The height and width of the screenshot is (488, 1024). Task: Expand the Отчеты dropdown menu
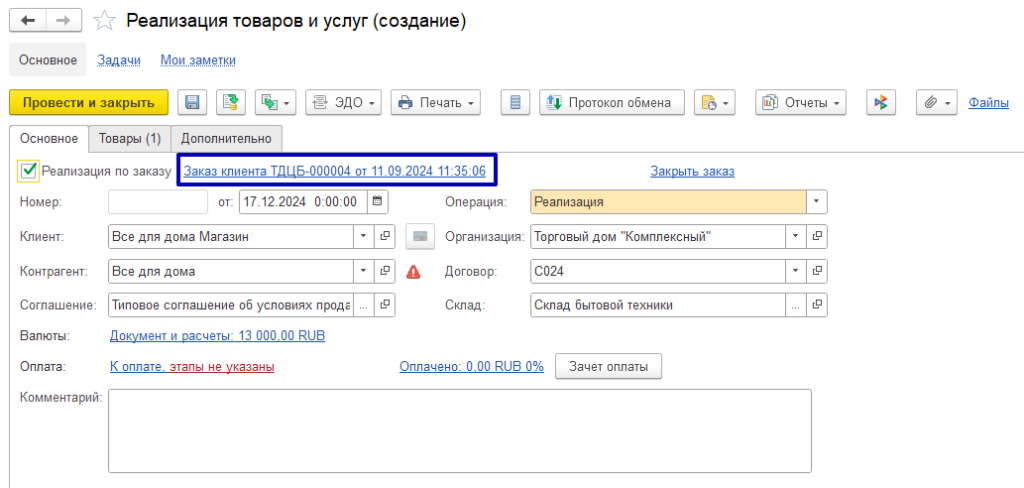pyautogui.click(x=801, y=102)
